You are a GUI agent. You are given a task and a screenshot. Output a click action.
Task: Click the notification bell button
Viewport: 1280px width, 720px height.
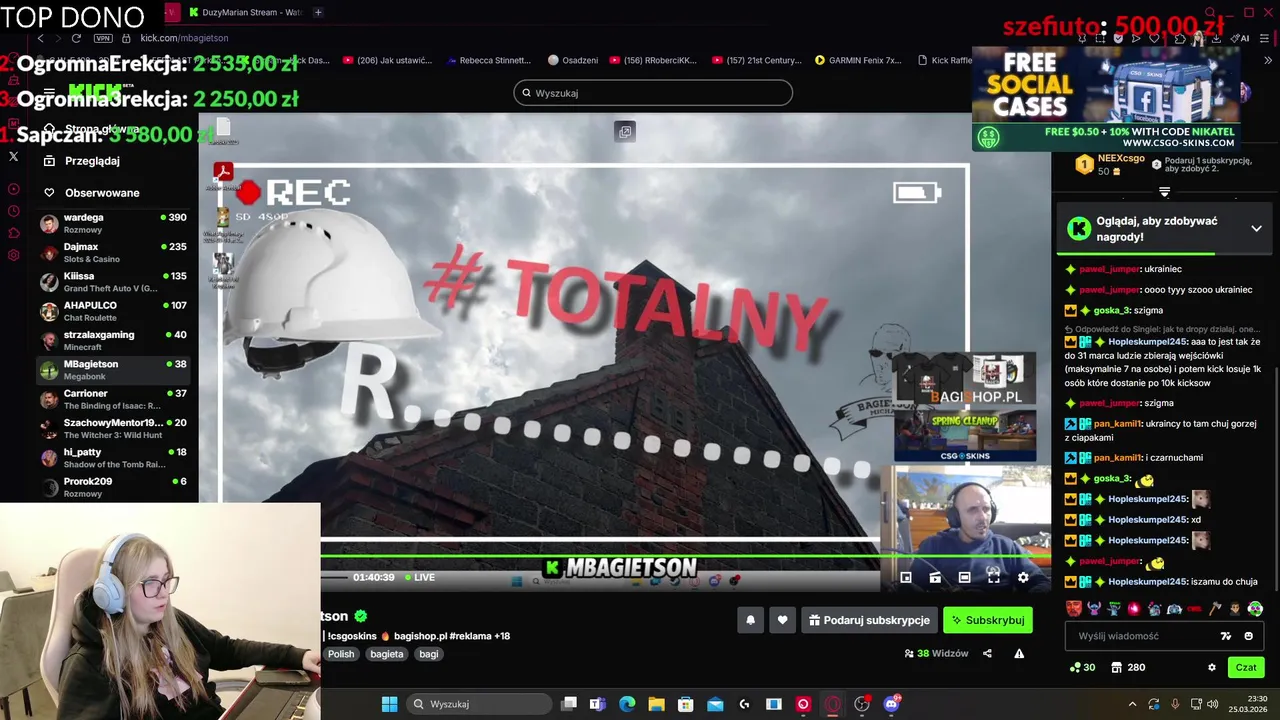(x=750, y=620)
